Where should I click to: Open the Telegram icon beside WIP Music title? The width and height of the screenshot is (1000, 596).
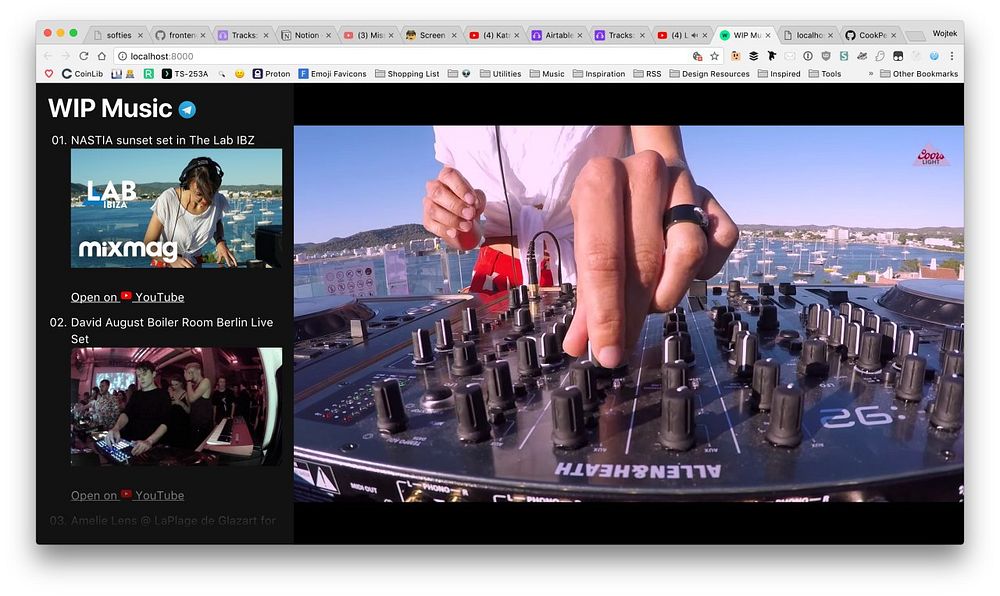coord(187,110)
